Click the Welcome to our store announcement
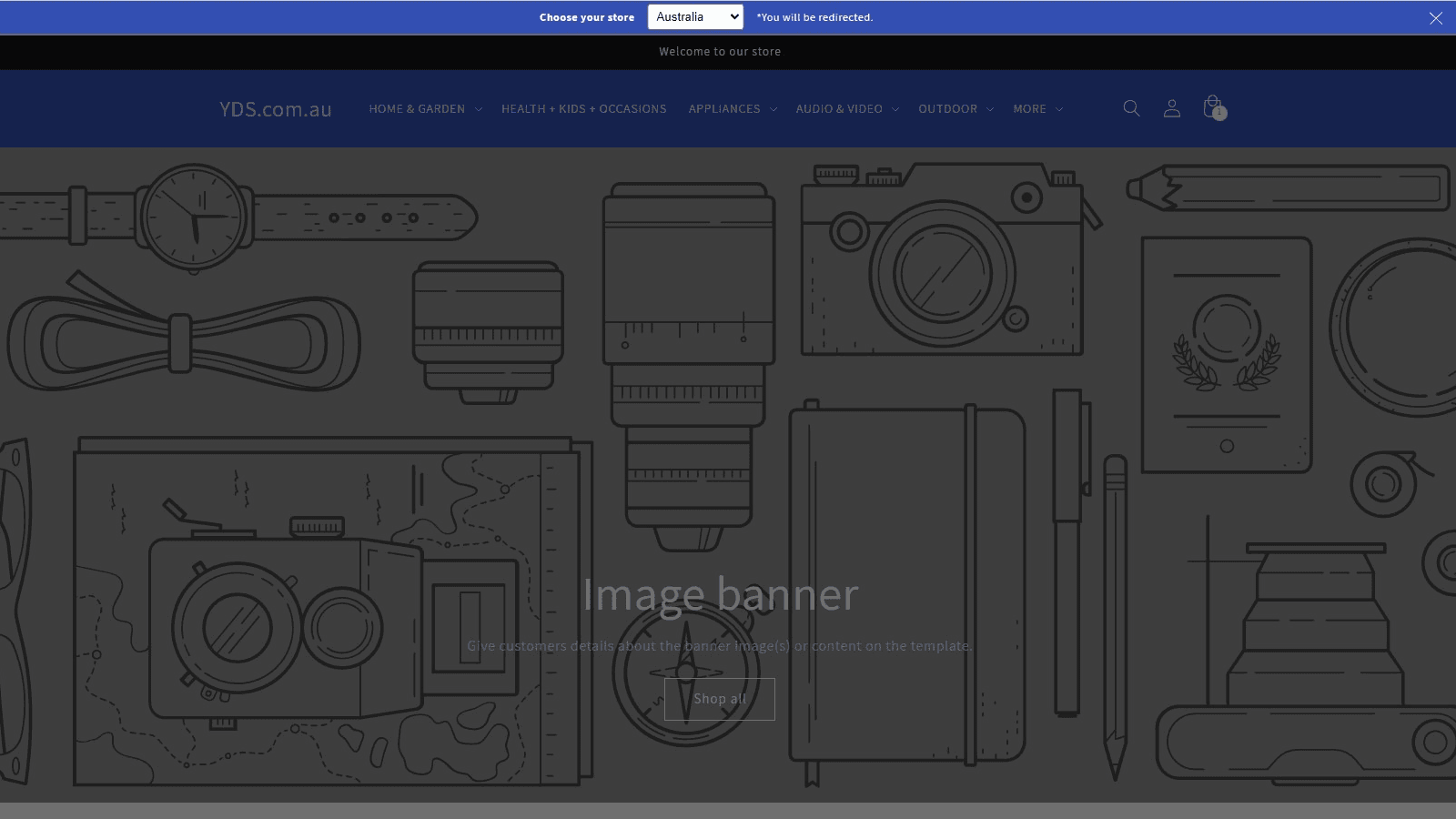 pyautogui.click(x=720, y=52)
